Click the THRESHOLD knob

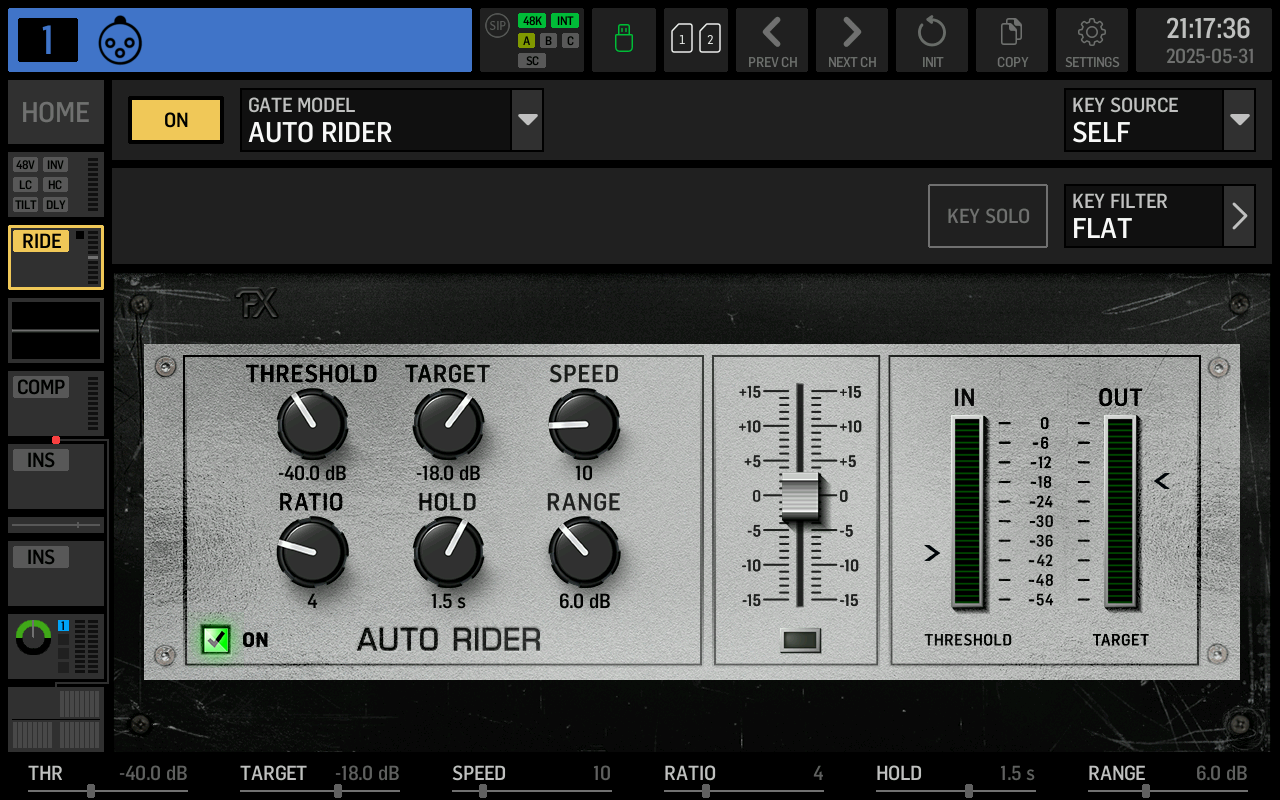312,424
